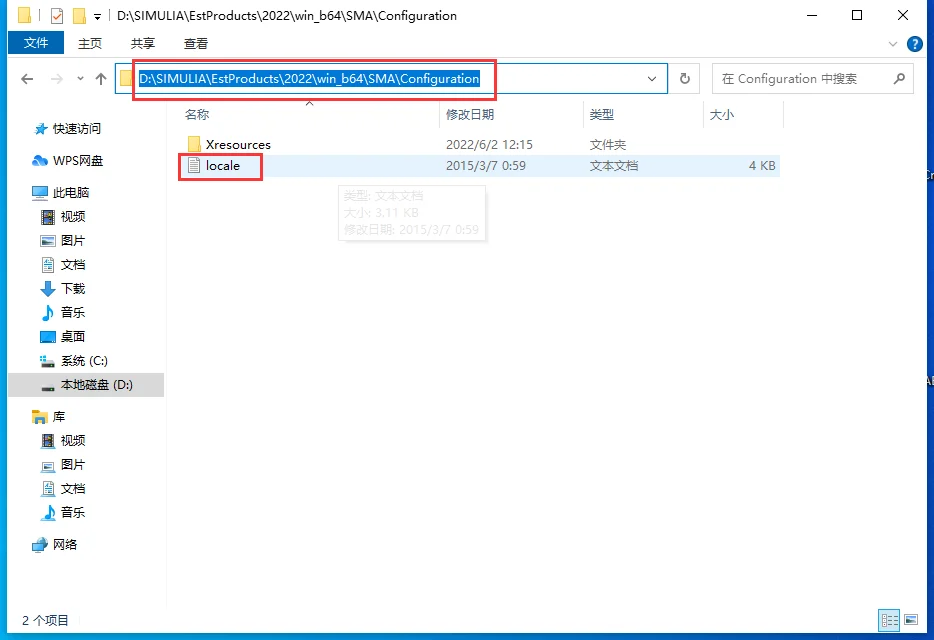Image resolution: width=934 pixels, height=640 pixels.
Task: Click the search magnifier icon
Action: click(899, 79)
